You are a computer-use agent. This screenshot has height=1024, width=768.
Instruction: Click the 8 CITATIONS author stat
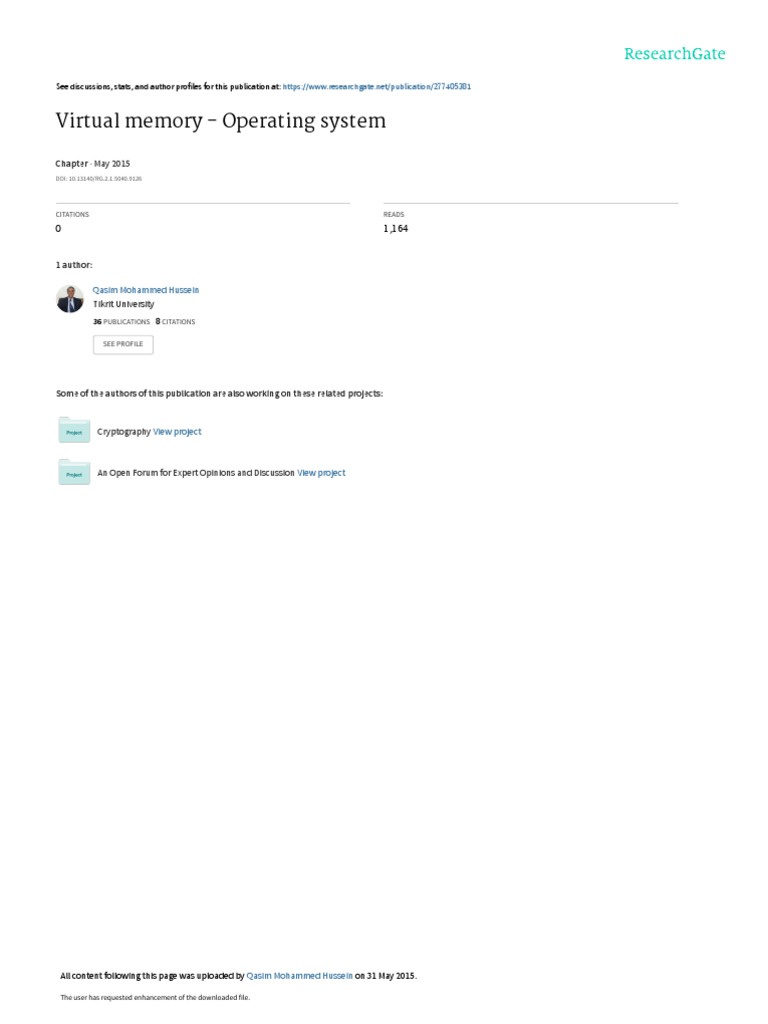pyautogui.click(x=175, y=321)
